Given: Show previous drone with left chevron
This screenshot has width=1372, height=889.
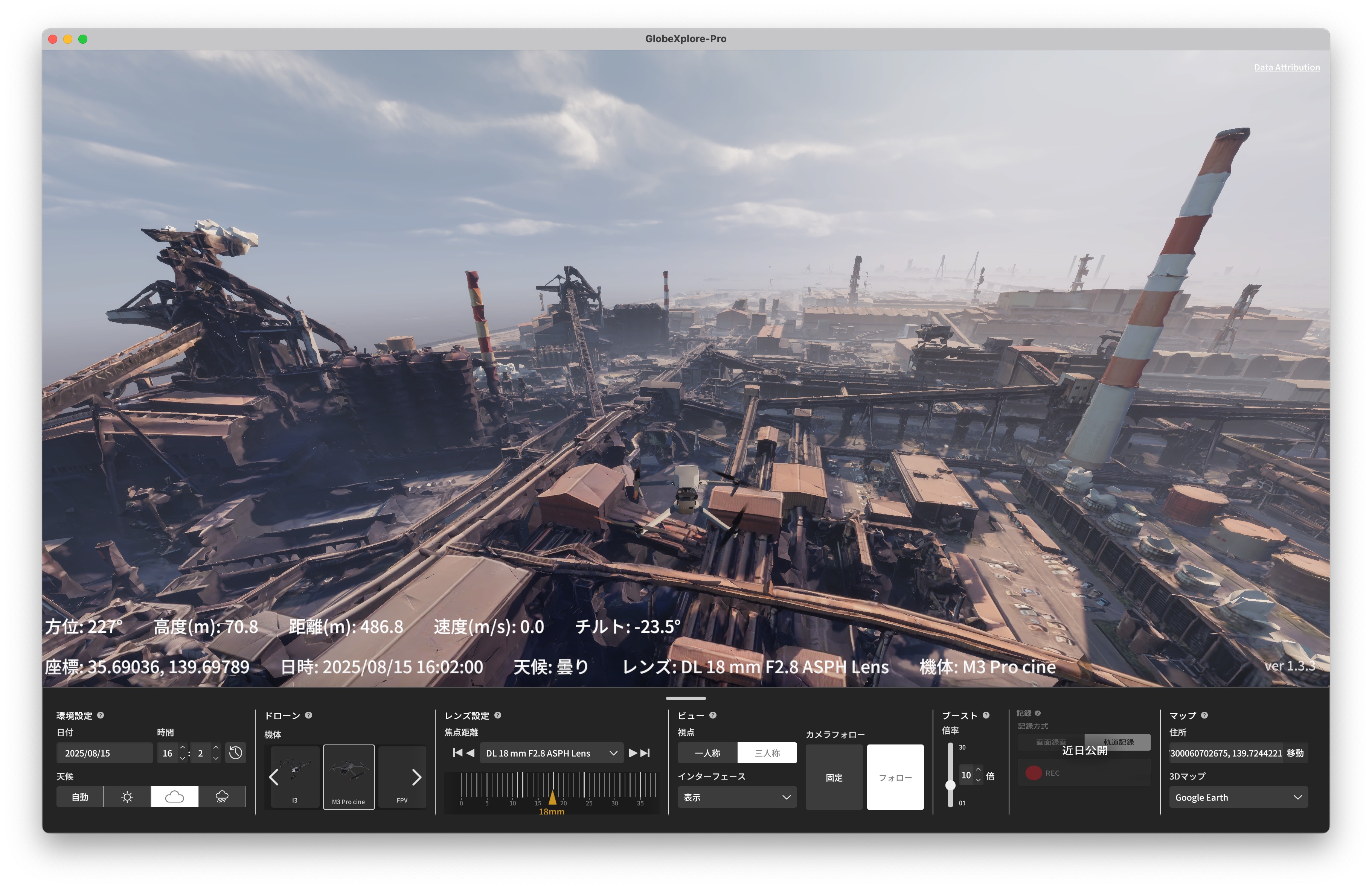Looking at the screenshot, I should (x=274, y=777).
